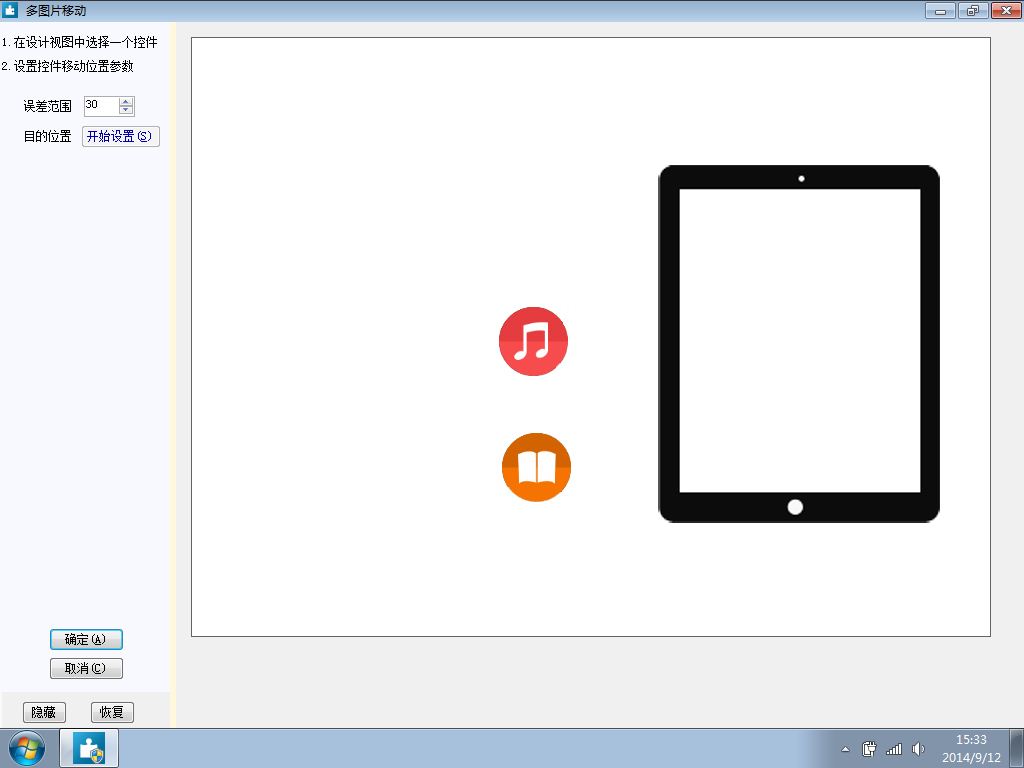Viewport: 1024px width, 768px height.
Task: Click the power plug tray icon
Action: point(869,749)
